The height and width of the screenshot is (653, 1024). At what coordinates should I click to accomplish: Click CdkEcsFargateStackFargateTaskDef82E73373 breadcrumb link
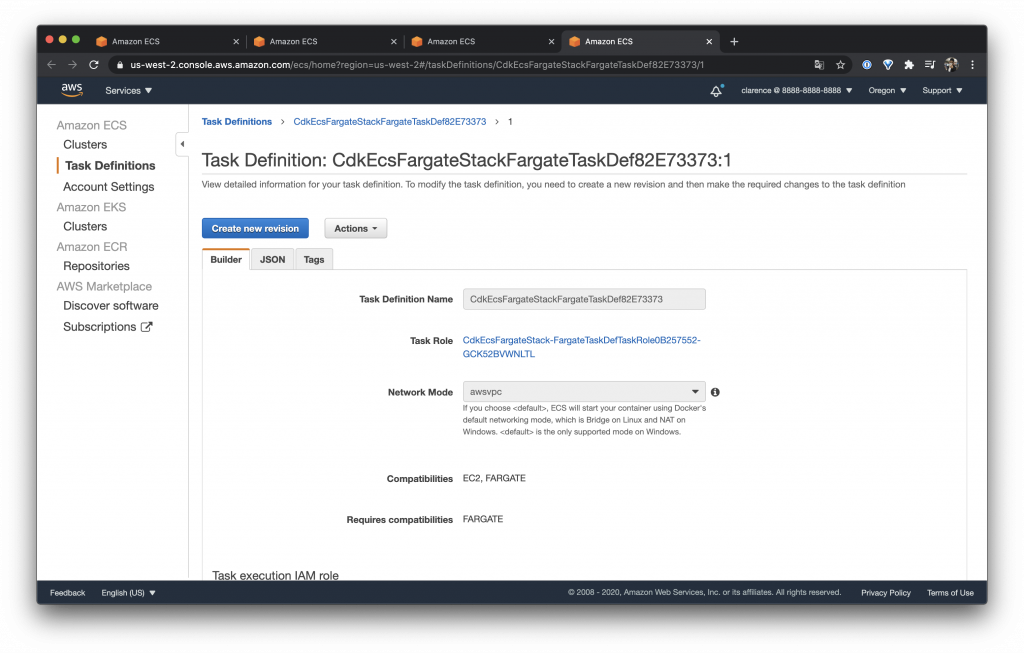[390, 121]
